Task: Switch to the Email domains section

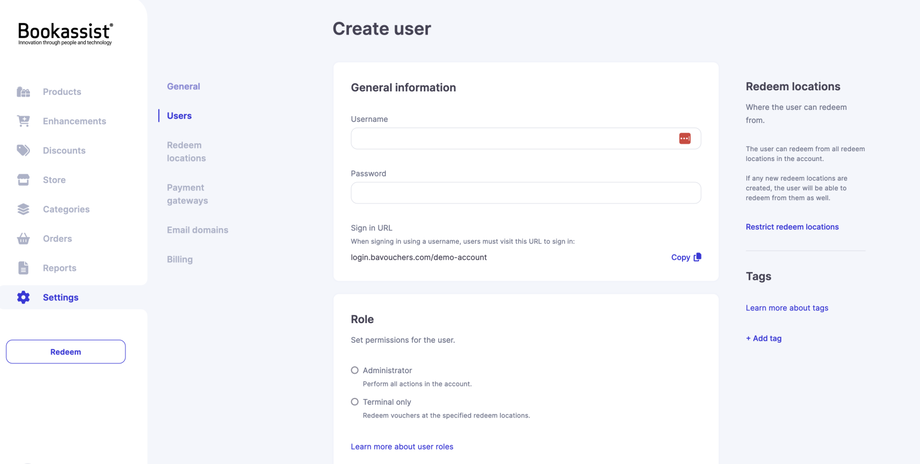Action: [x=197, y=230]
